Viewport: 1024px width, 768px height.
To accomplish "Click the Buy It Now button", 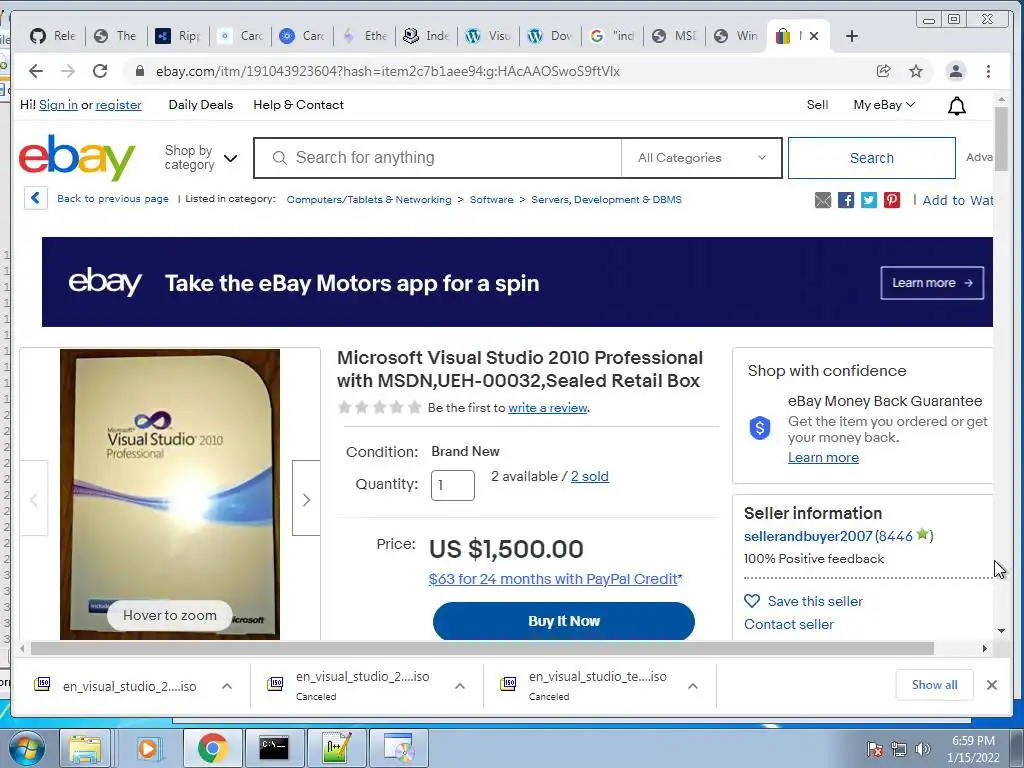I will pos(564,621).
